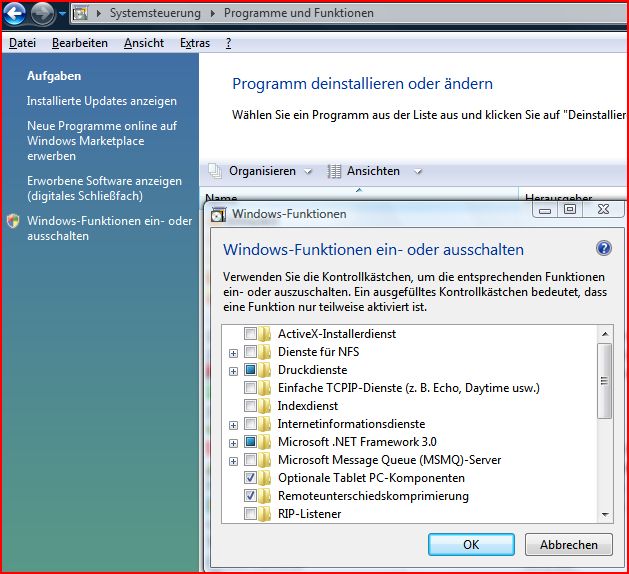Select Programme und Funktionen breadcrumb
Screen dimensions: 629x574
[x=298, y=13]
